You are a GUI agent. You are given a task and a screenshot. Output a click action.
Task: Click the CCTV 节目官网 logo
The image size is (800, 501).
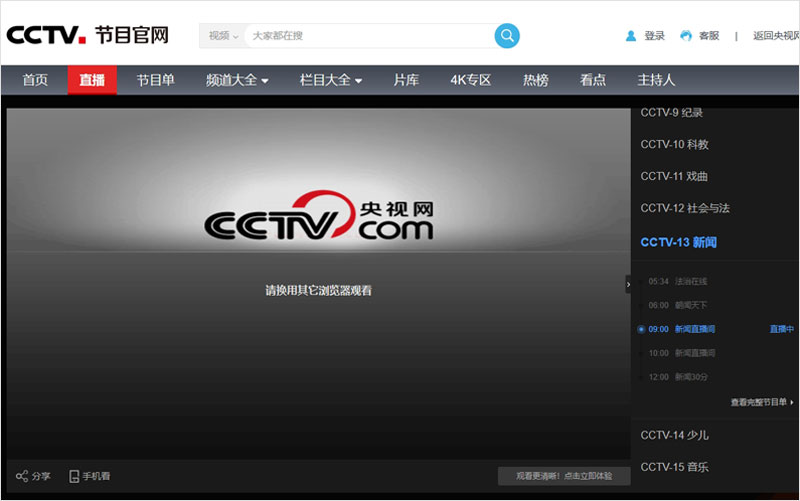[x=87, y=35]
